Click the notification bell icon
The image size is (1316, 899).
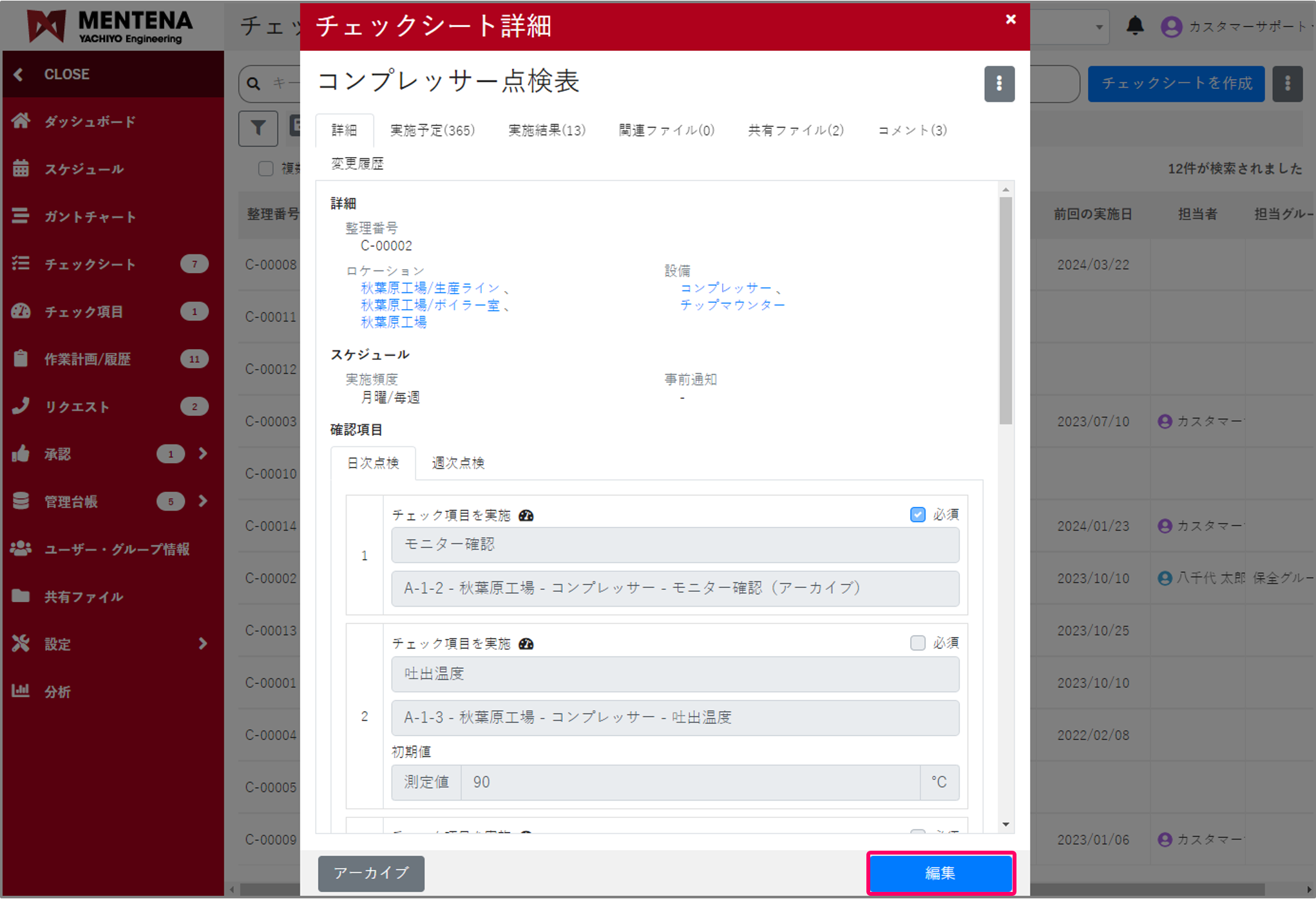(x=1136, y=26)
